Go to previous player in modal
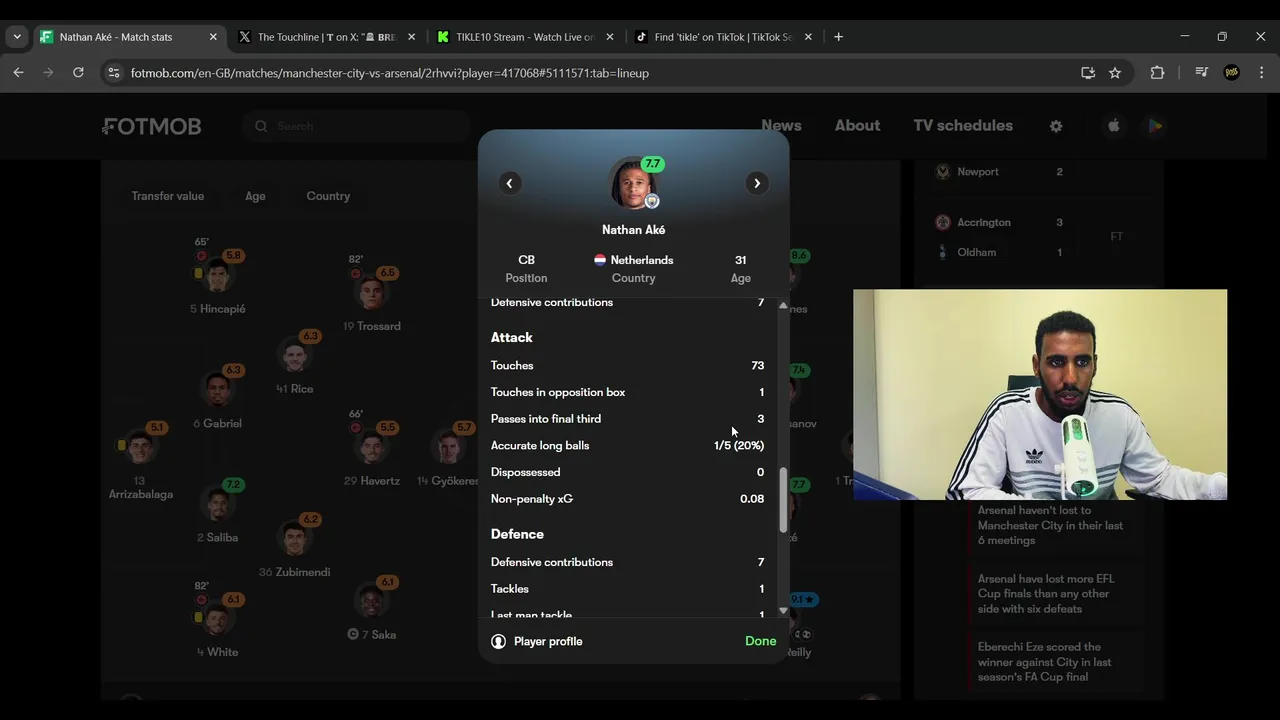Screen dimensions: 1280x720 pyautogui.click(x=509, y=183)
